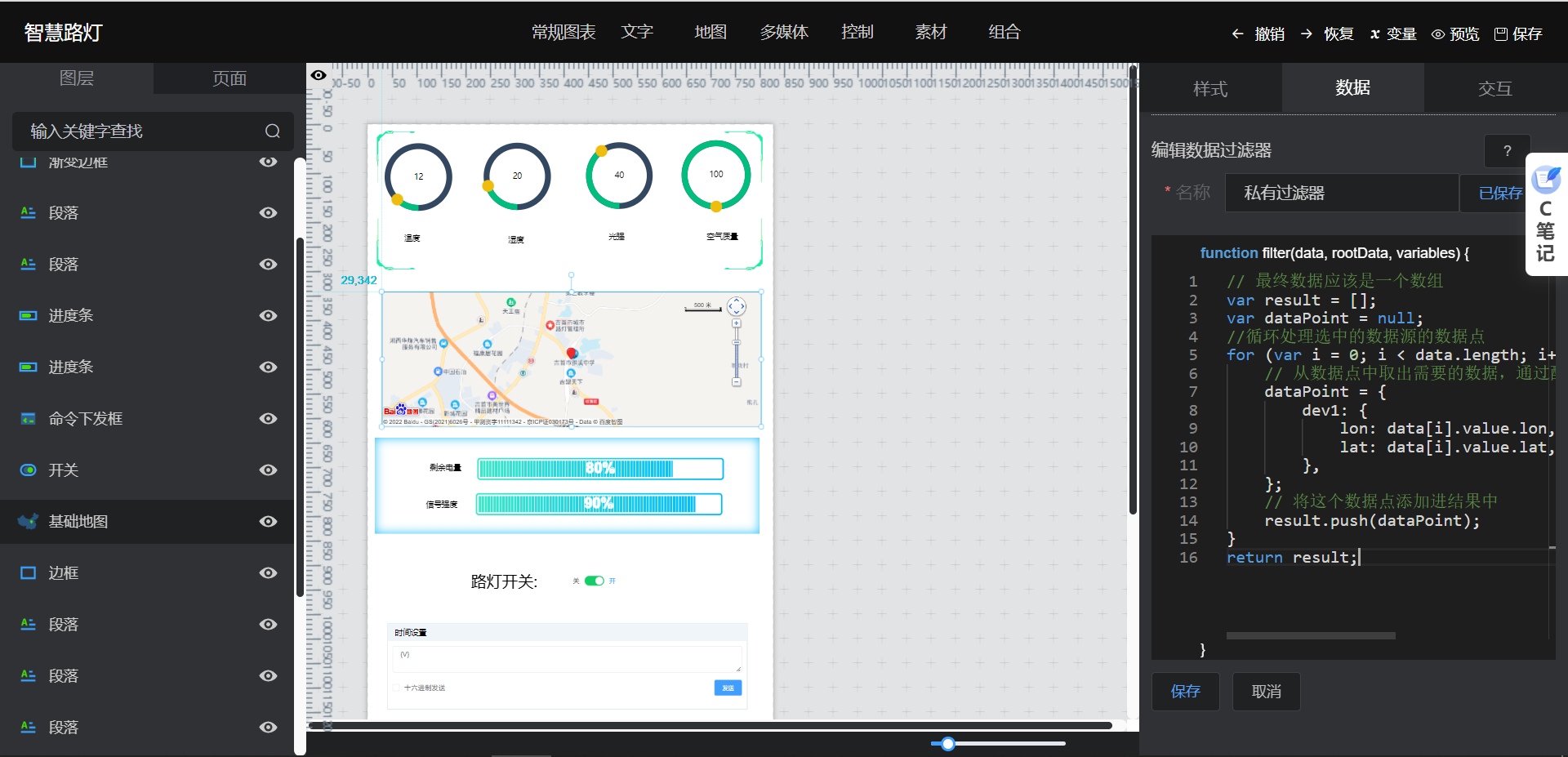Switch to the 样式 tab
The image size is (1568, 757).
click(x=1210, y=88)
